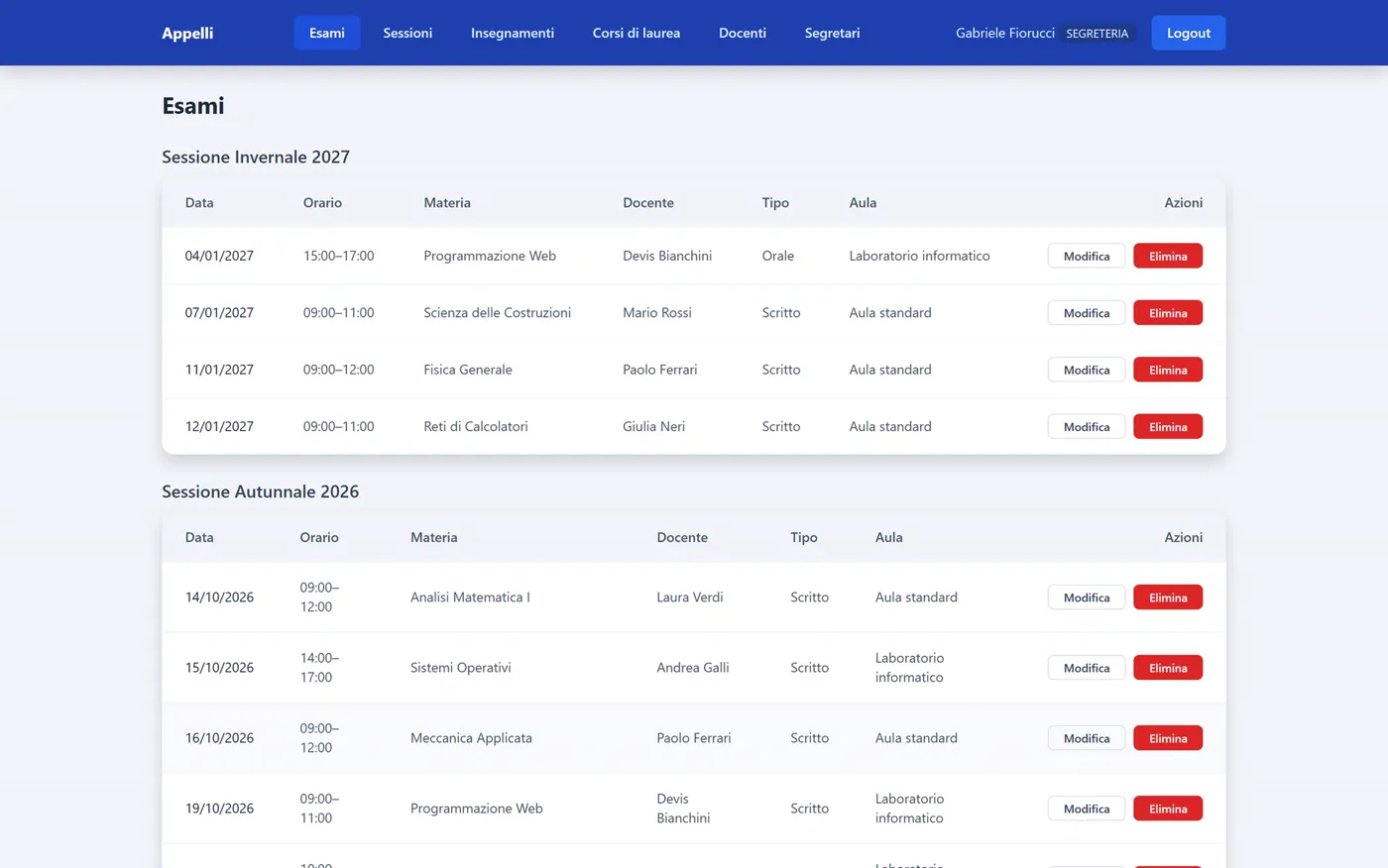1388x868 pixels.
Task: Switch to the Segretari page
Action: [833, 33]
